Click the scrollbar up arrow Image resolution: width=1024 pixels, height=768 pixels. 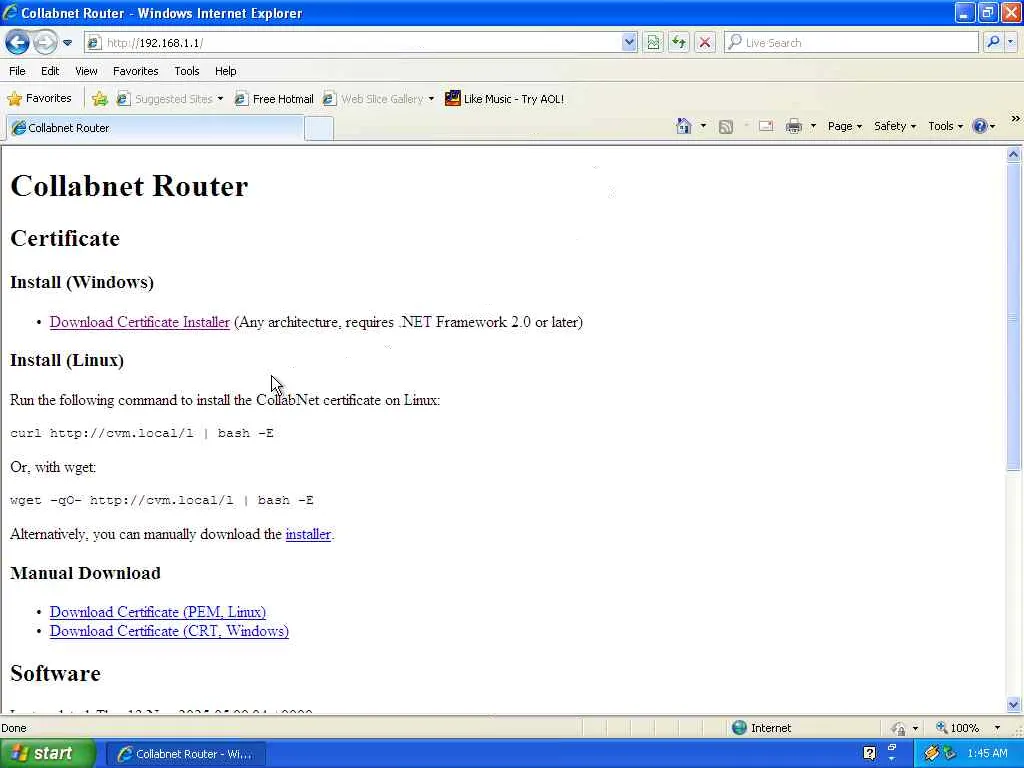point(1014,155)
